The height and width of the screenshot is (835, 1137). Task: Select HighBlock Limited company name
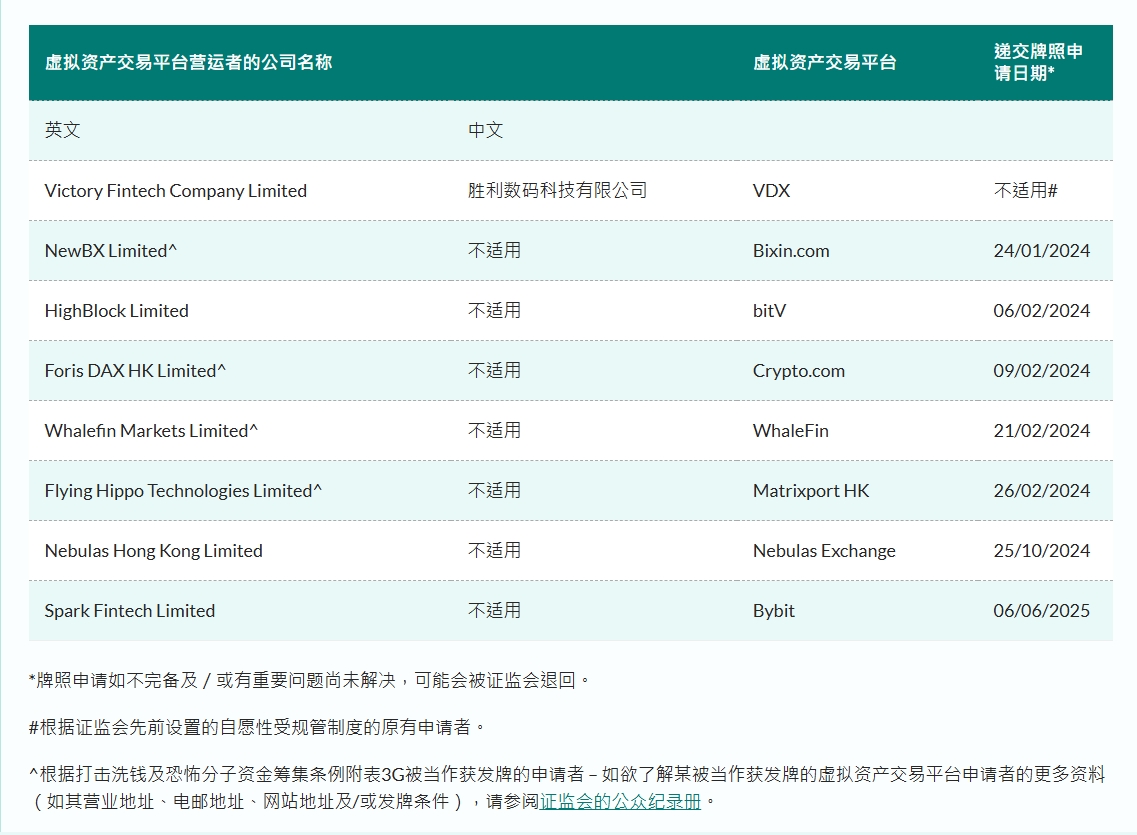click(x=116, y=311)
